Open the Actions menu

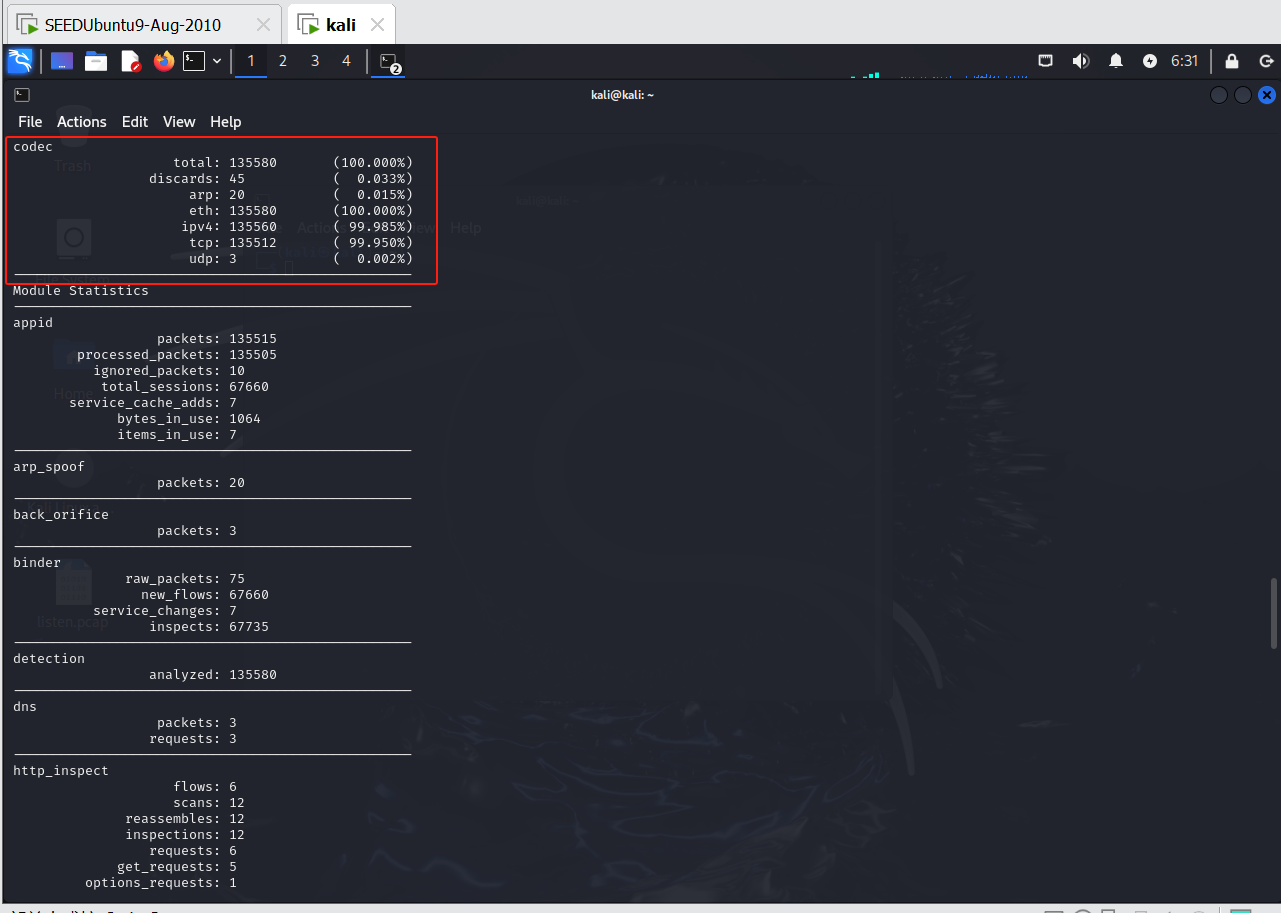82,122
